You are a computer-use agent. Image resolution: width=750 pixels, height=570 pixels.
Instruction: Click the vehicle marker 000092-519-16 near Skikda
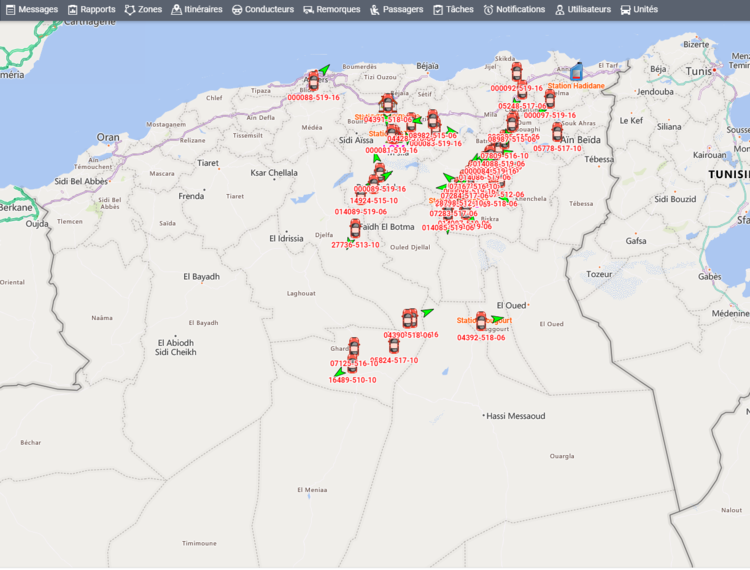[517, 72]
